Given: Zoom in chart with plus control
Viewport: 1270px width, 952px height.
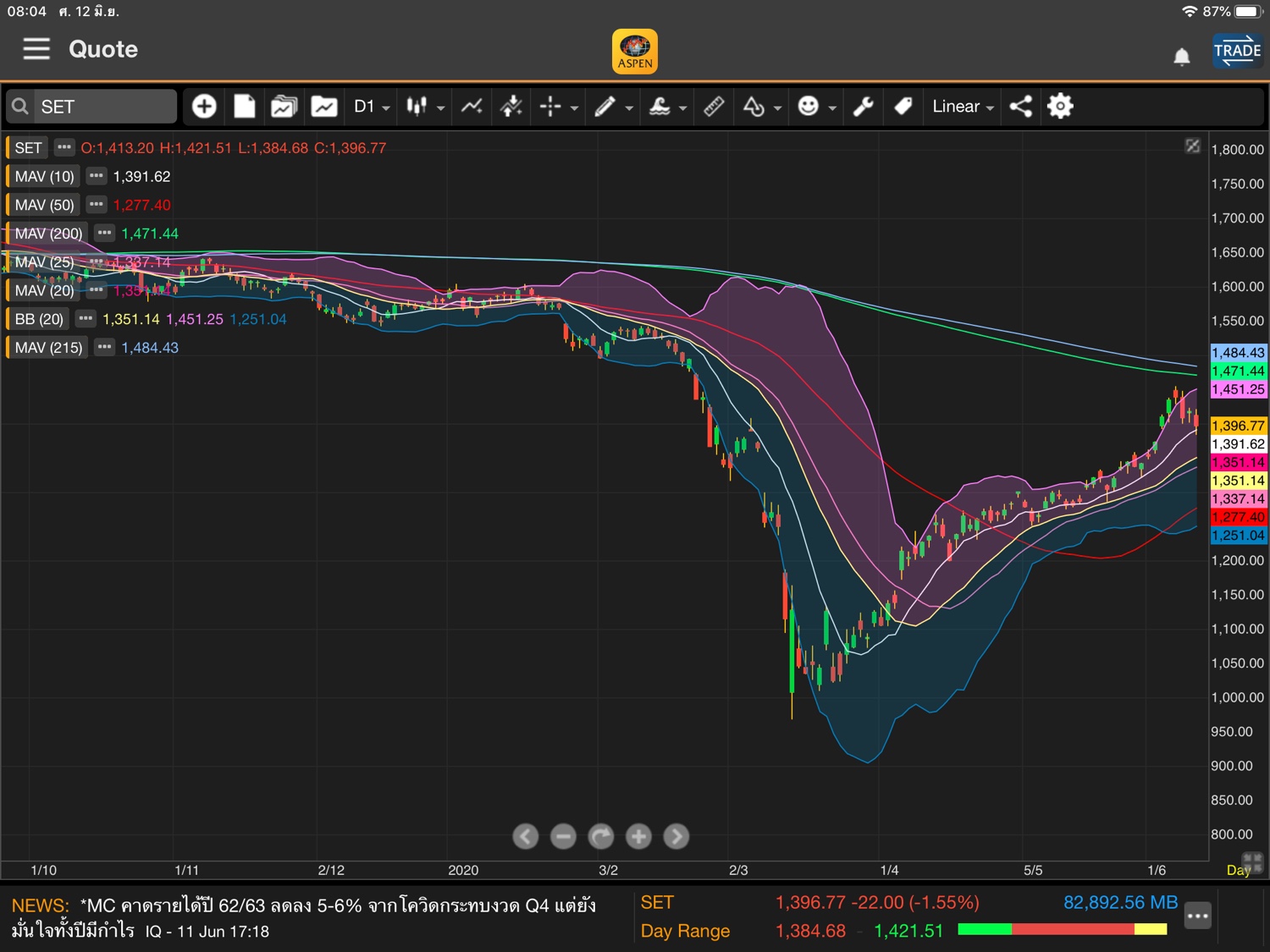Looking at the screenshot, I should [638, 837].
